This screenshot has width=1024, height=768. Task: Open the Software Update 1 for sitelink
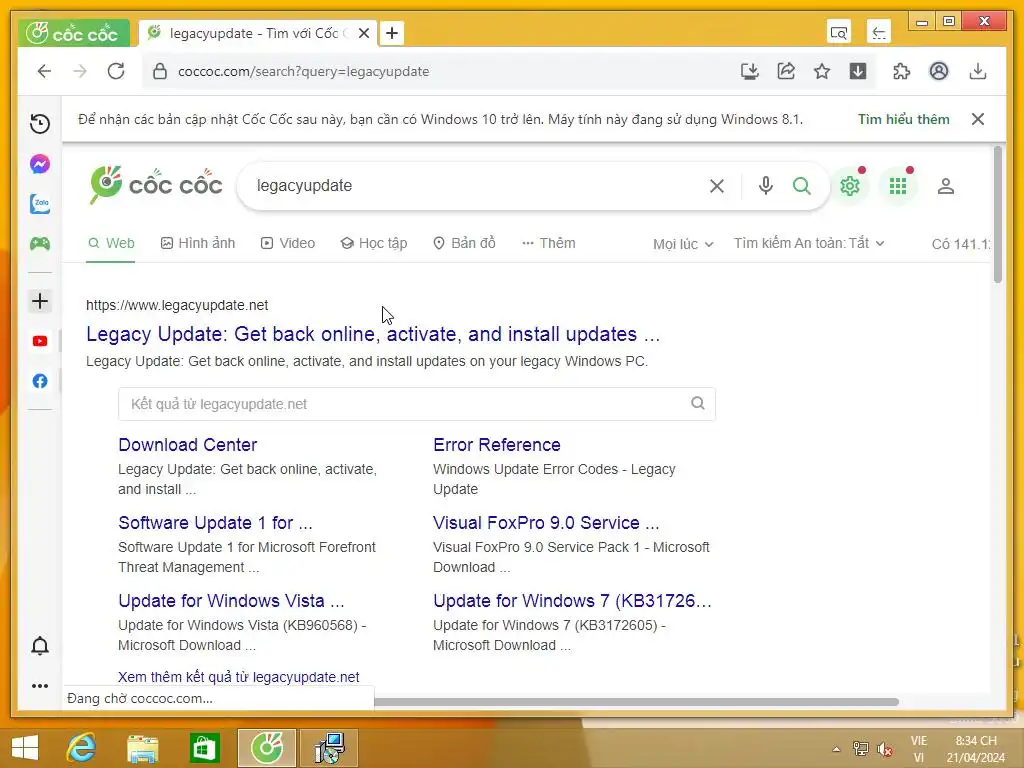click(x=216, y=522)
